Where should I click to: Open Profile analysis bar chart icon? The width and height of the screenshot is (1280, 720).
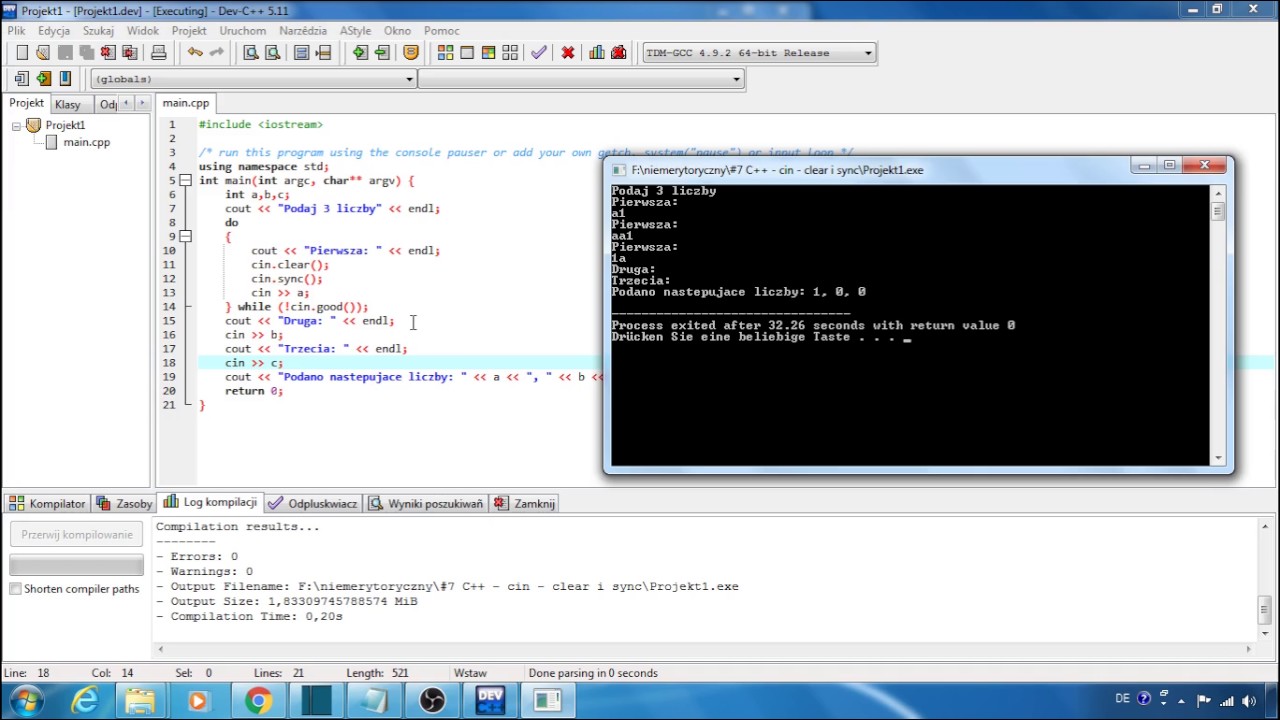point(597,53)
